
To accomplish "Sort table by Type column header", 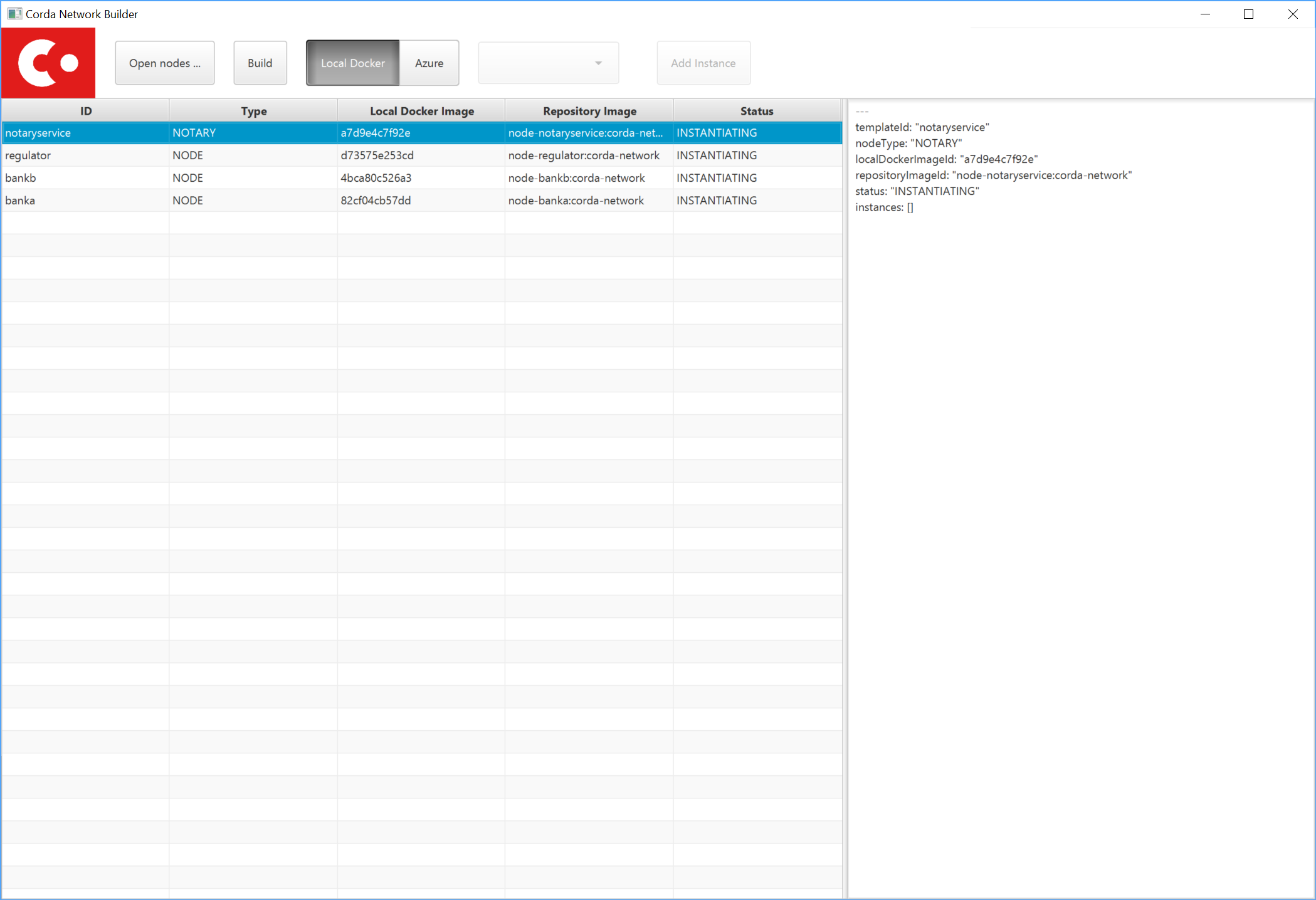I will [254, 111].
